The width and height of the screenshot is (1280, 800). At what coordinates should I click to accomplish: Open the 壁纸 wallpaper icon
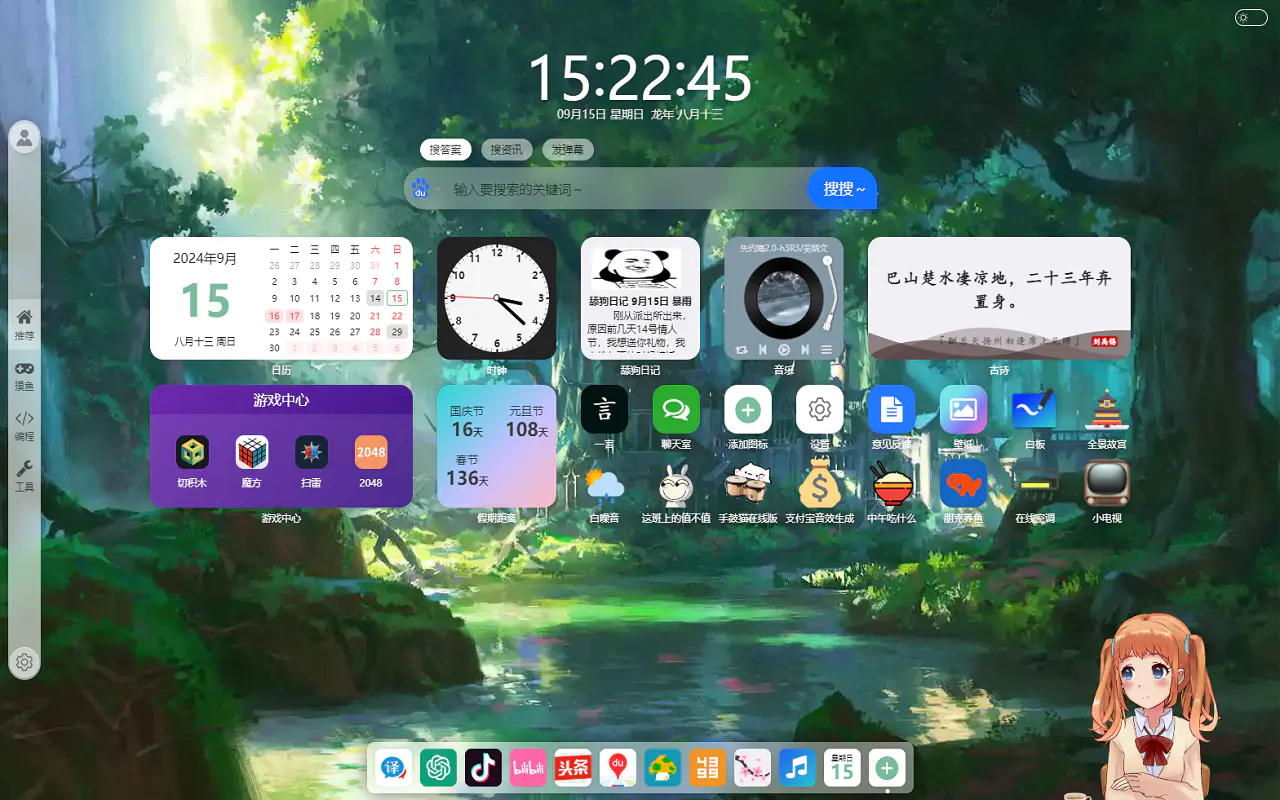point(964,409)
